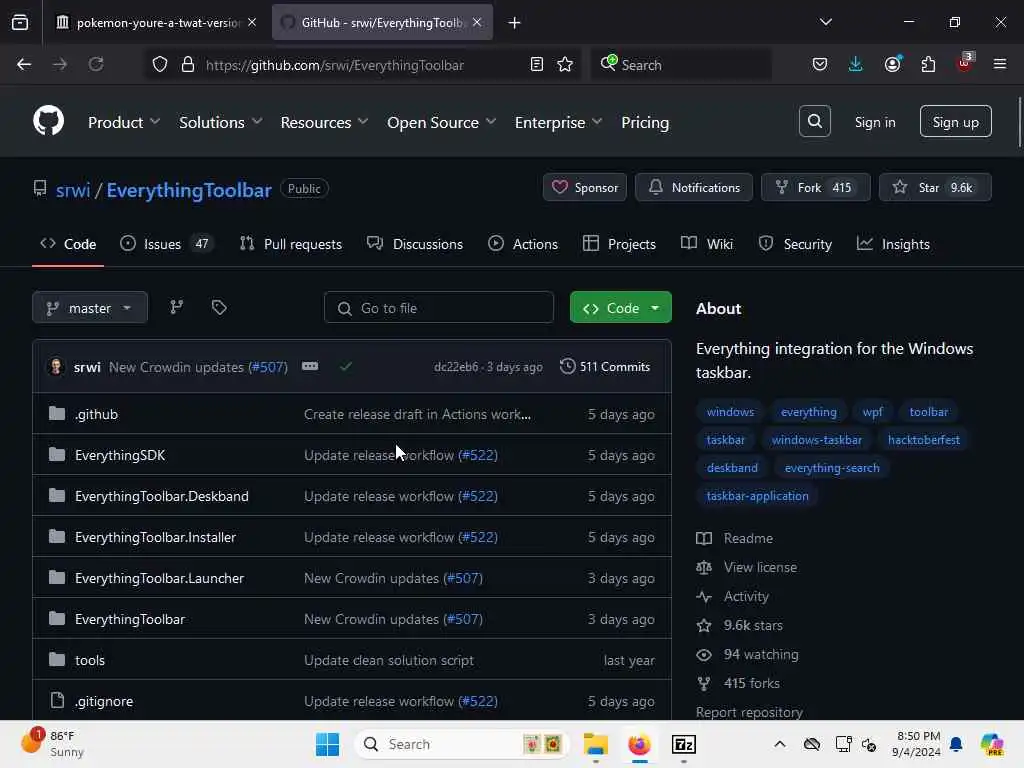Click the site padlock security icon
The height and width of the screenshot is (768, 1024).
[x=188, y=65]
